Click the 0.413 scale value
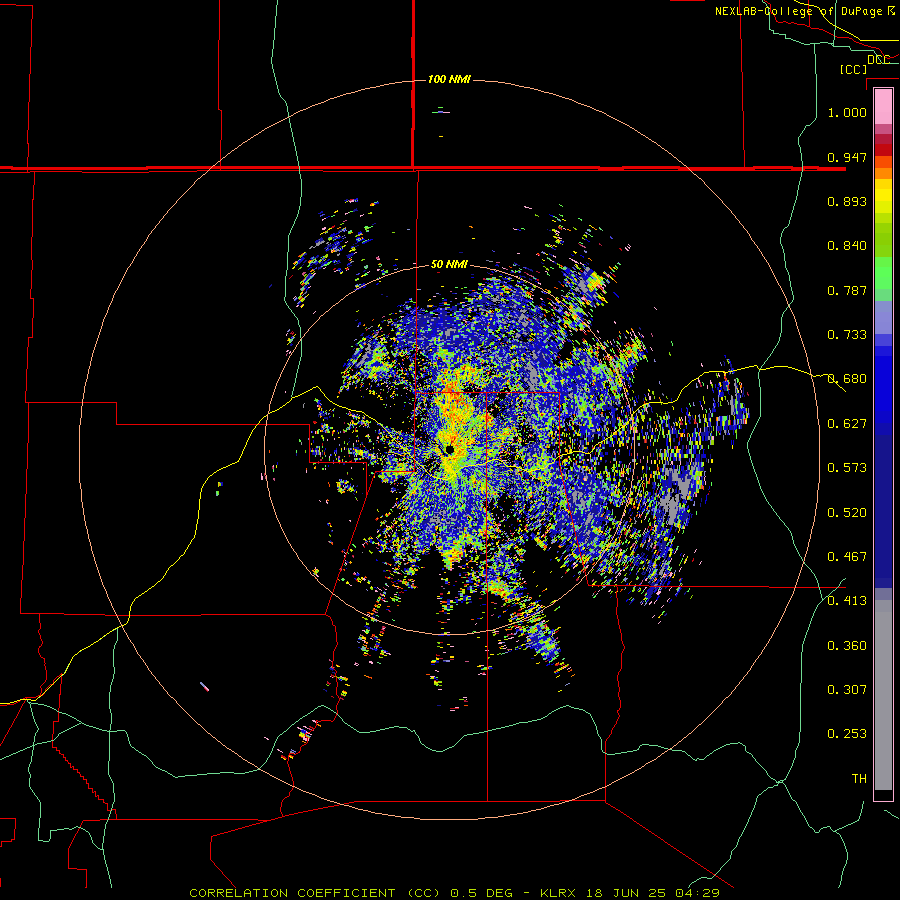Viewport: 900px width, 900px height. pos(847,601)
